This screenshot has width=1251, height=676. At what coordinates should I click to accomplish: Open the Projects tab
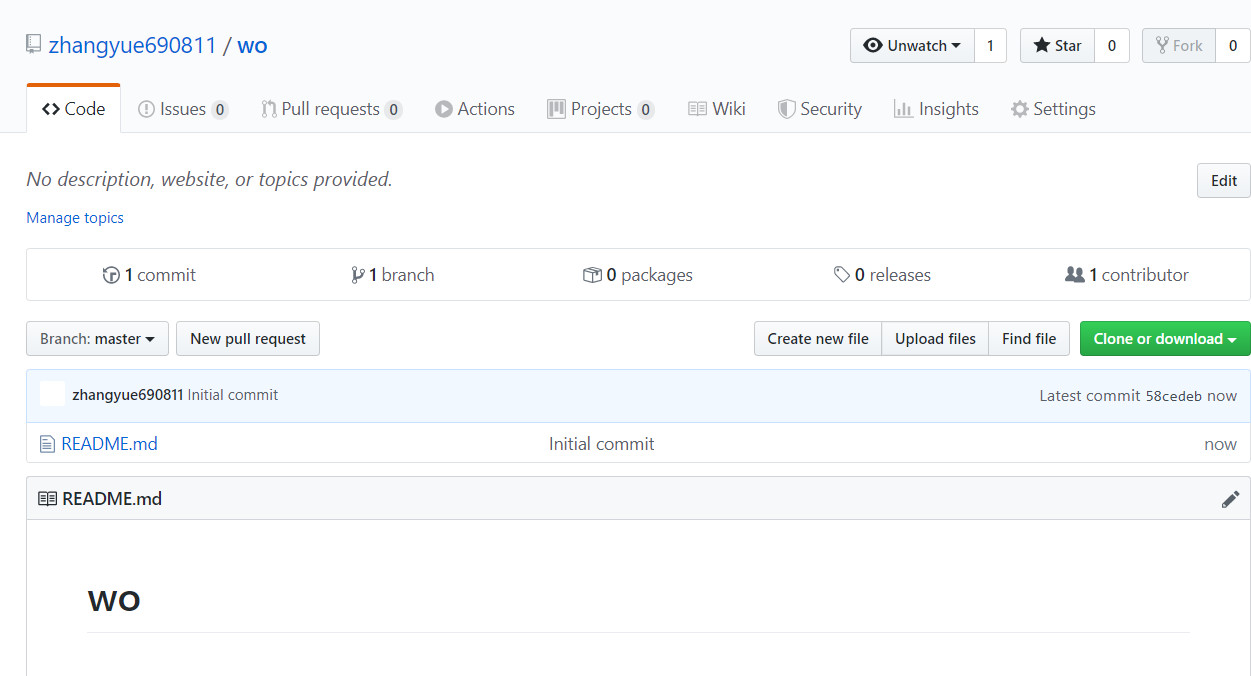pyautogui.click(x=601, y=109)
